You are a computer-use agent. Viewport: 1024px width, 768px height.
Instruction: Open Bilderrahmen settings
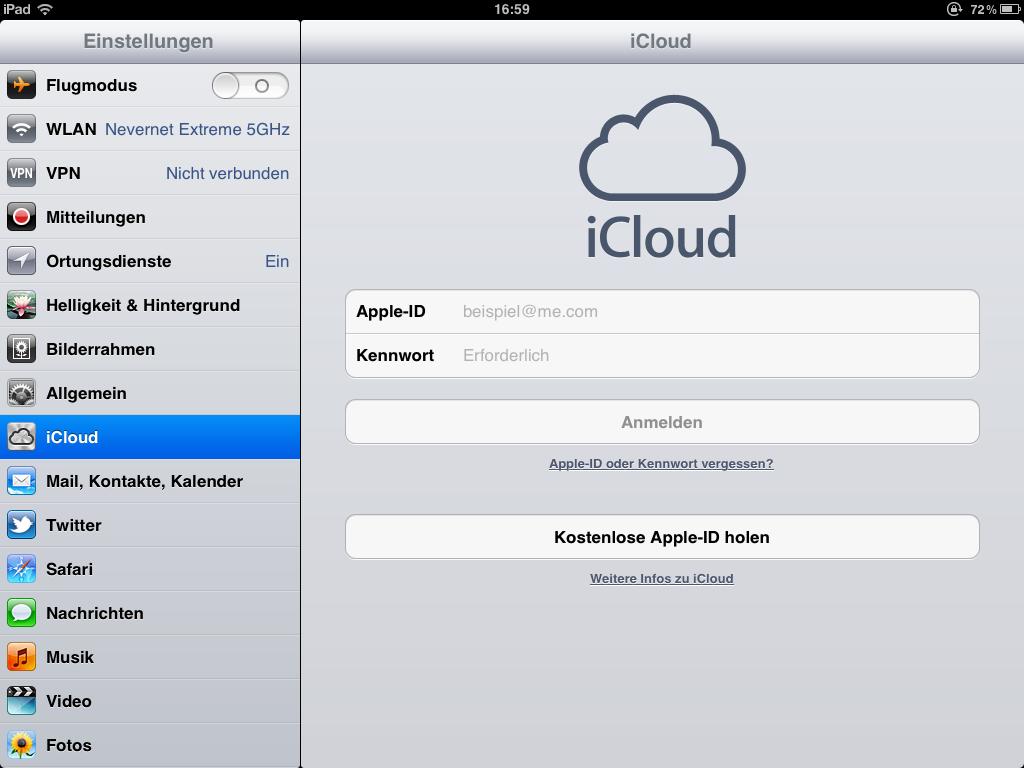tap(150, 349)
